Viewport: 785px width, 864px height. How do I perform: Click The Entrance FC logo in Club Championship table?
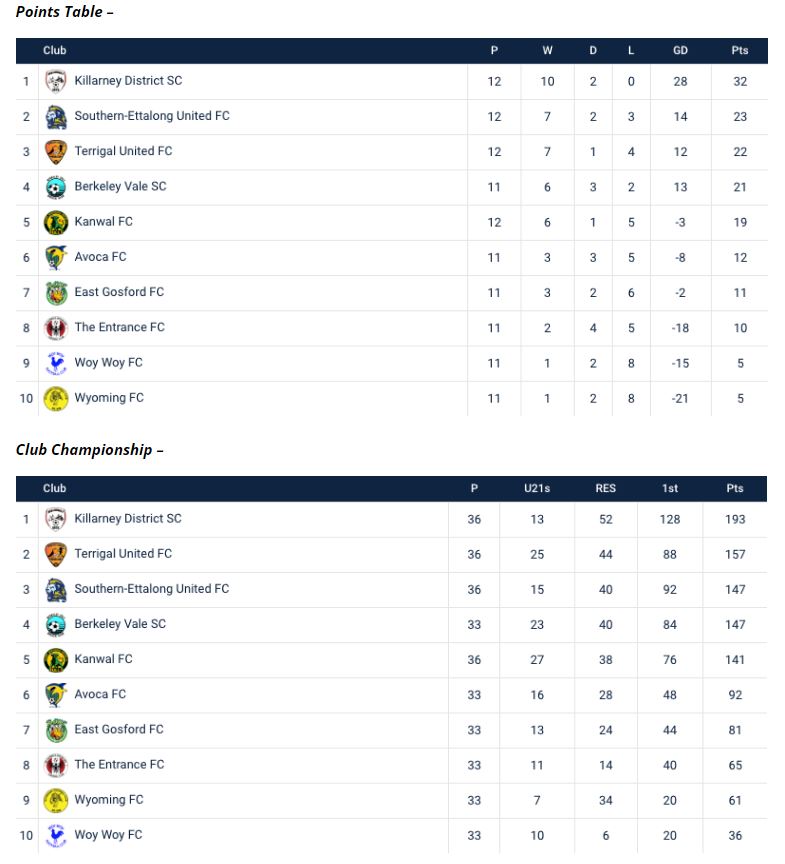pyautogui.click(x=56, y=765)
